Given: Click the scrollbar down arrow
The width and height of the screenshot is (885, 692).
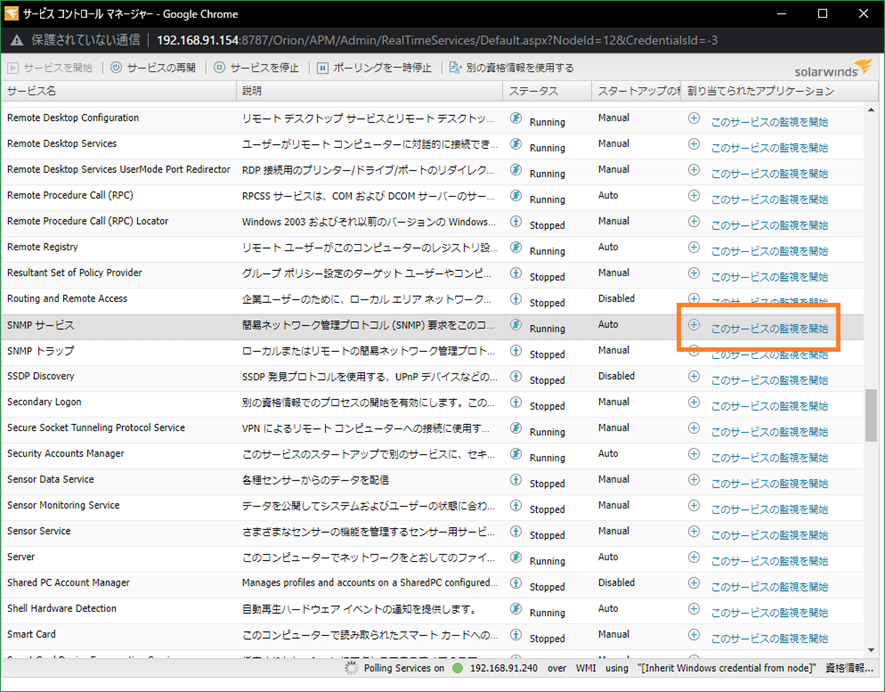Looking at the screenshot, I should pos(871,650).
